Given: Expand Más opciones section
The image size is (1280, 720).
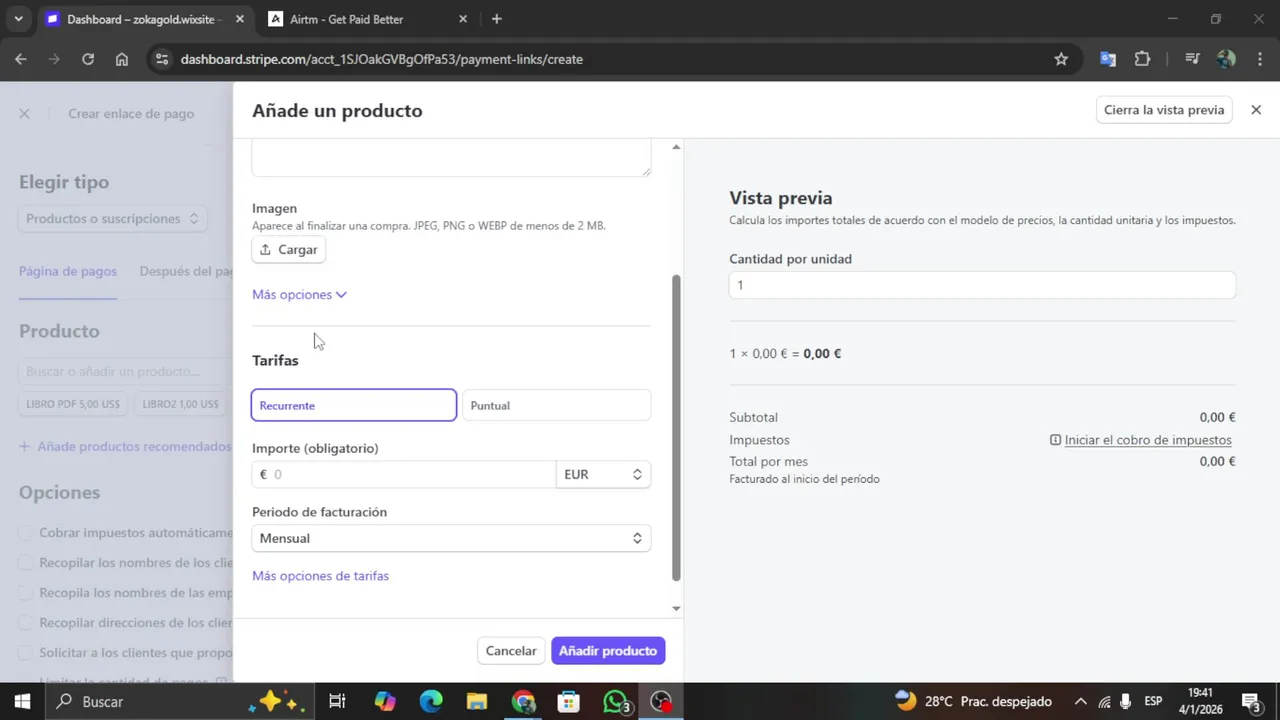Looking at the screenshot, I should pos(299,295).
